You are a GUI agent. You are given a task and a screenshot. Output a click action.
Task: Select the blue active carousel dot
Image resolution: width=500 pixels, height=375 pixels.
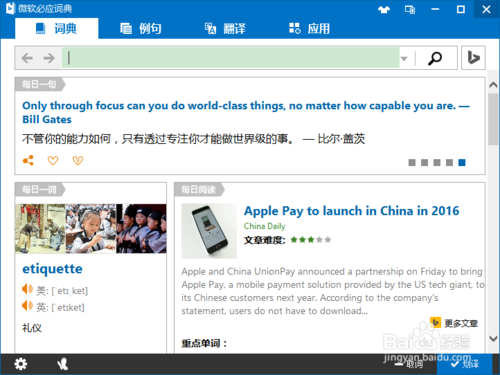pos(462,162)
